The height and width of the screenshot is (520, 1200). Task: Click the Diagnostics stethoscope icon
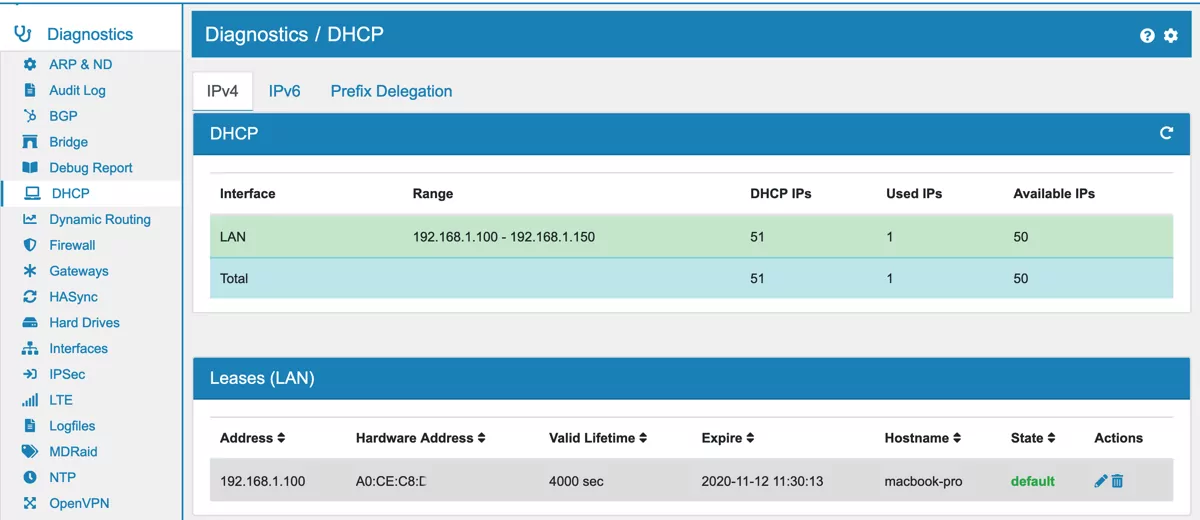tap(22, 34)
